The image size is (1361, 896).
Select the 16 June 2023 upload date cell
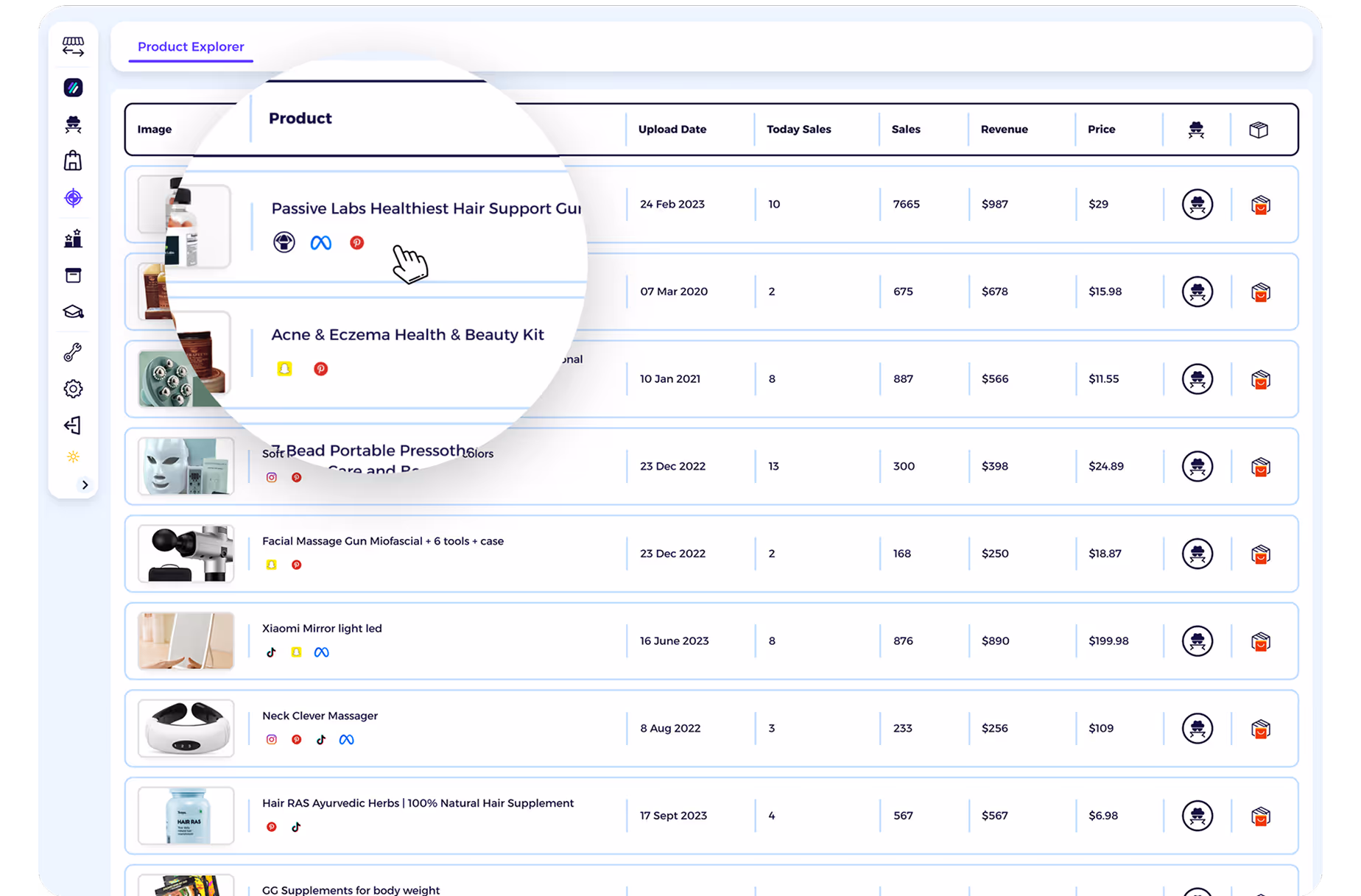(x=675, y=641)
